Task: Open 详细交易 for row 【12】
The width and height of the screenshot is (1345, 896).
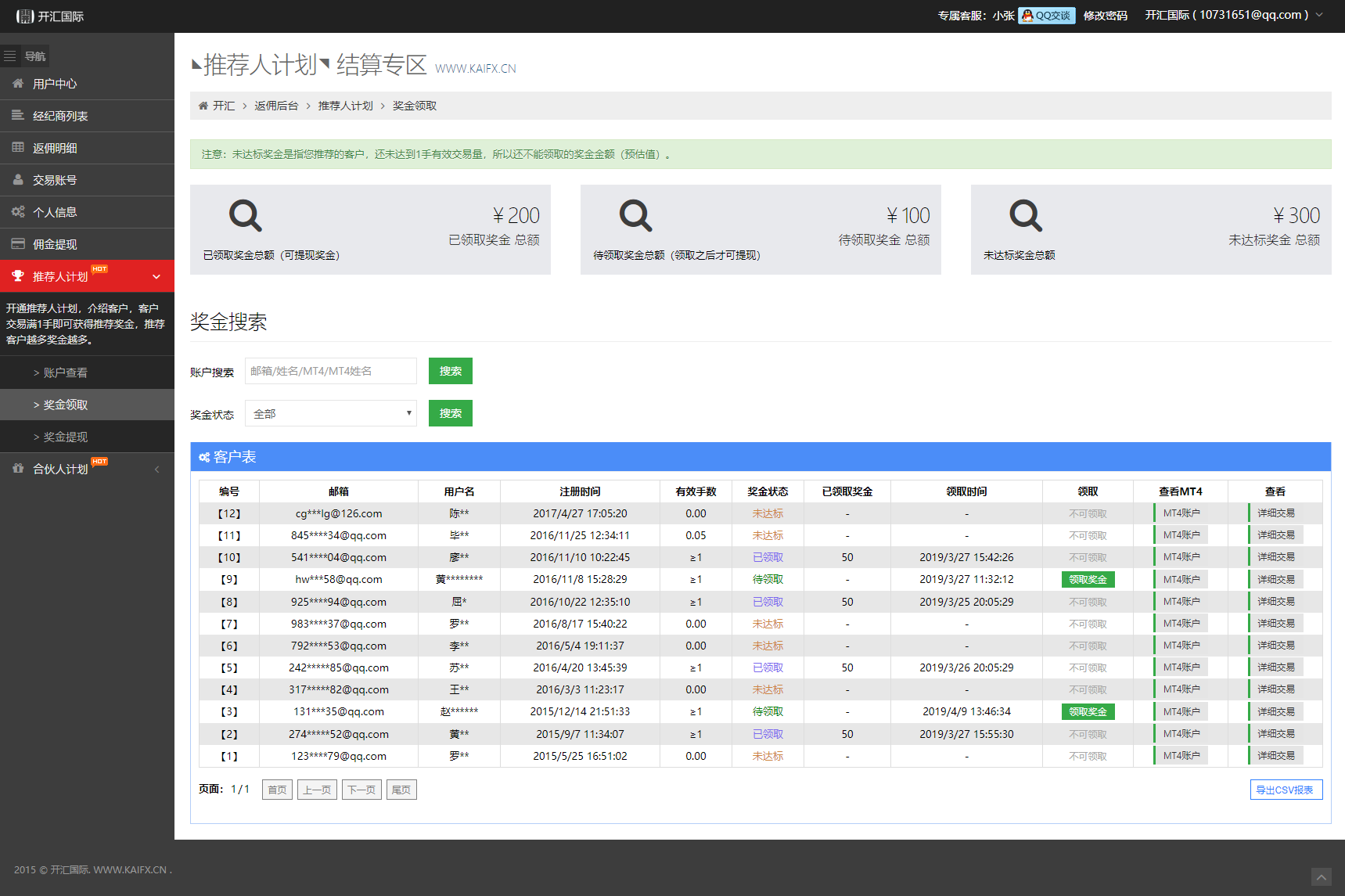Action: click(x=1275, y=513)
